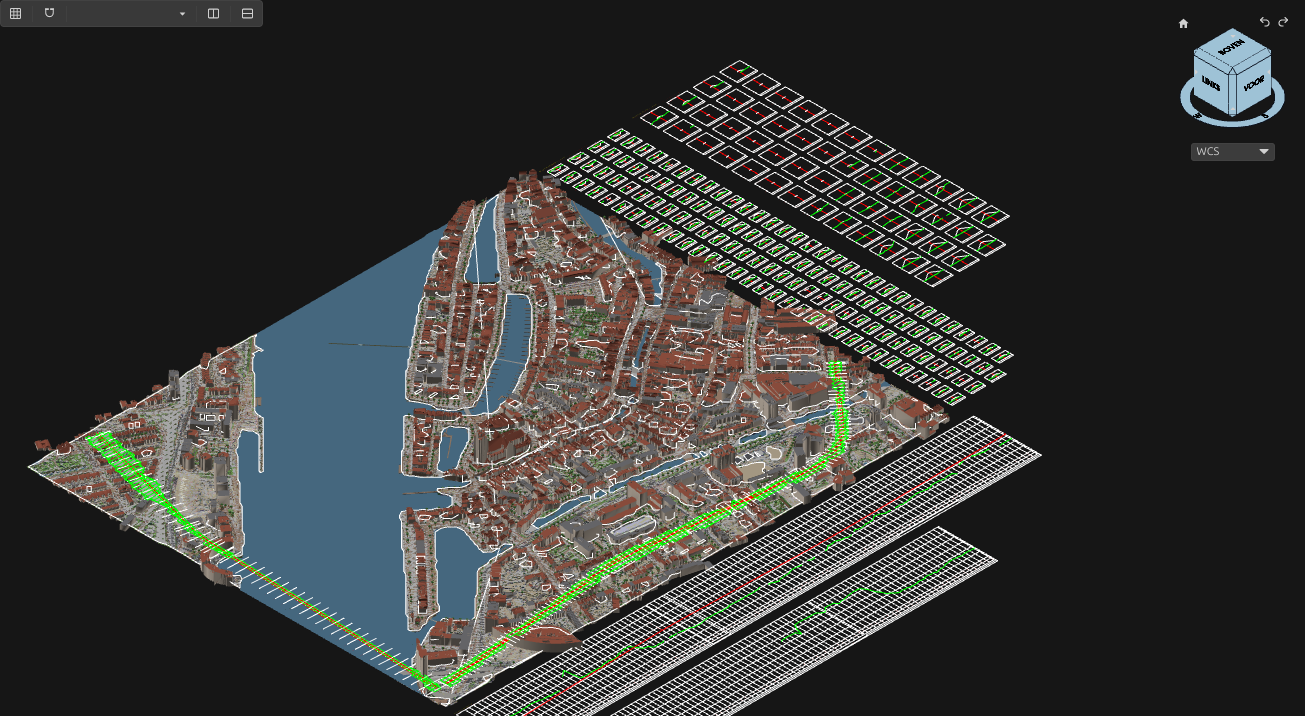1305x716 pixels.
Task: Toggle the snap magnet icon
Action: (49, 14)
